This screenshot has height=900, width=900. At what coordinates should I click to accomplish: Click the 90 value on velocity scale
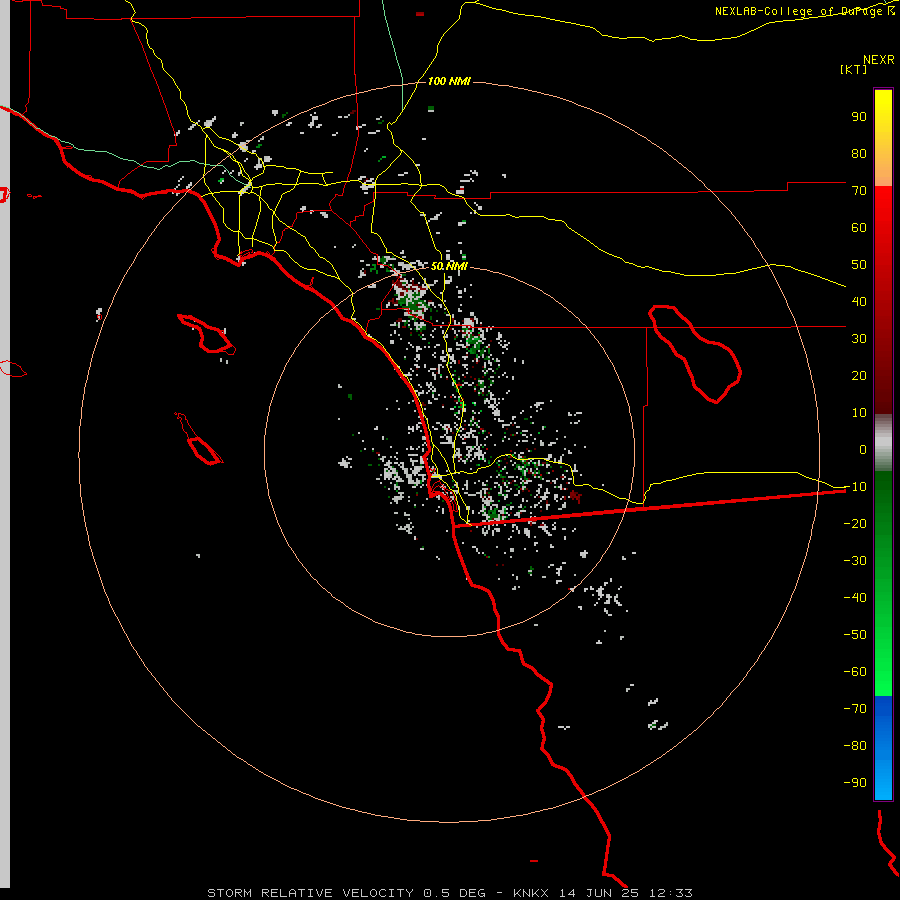859,117
